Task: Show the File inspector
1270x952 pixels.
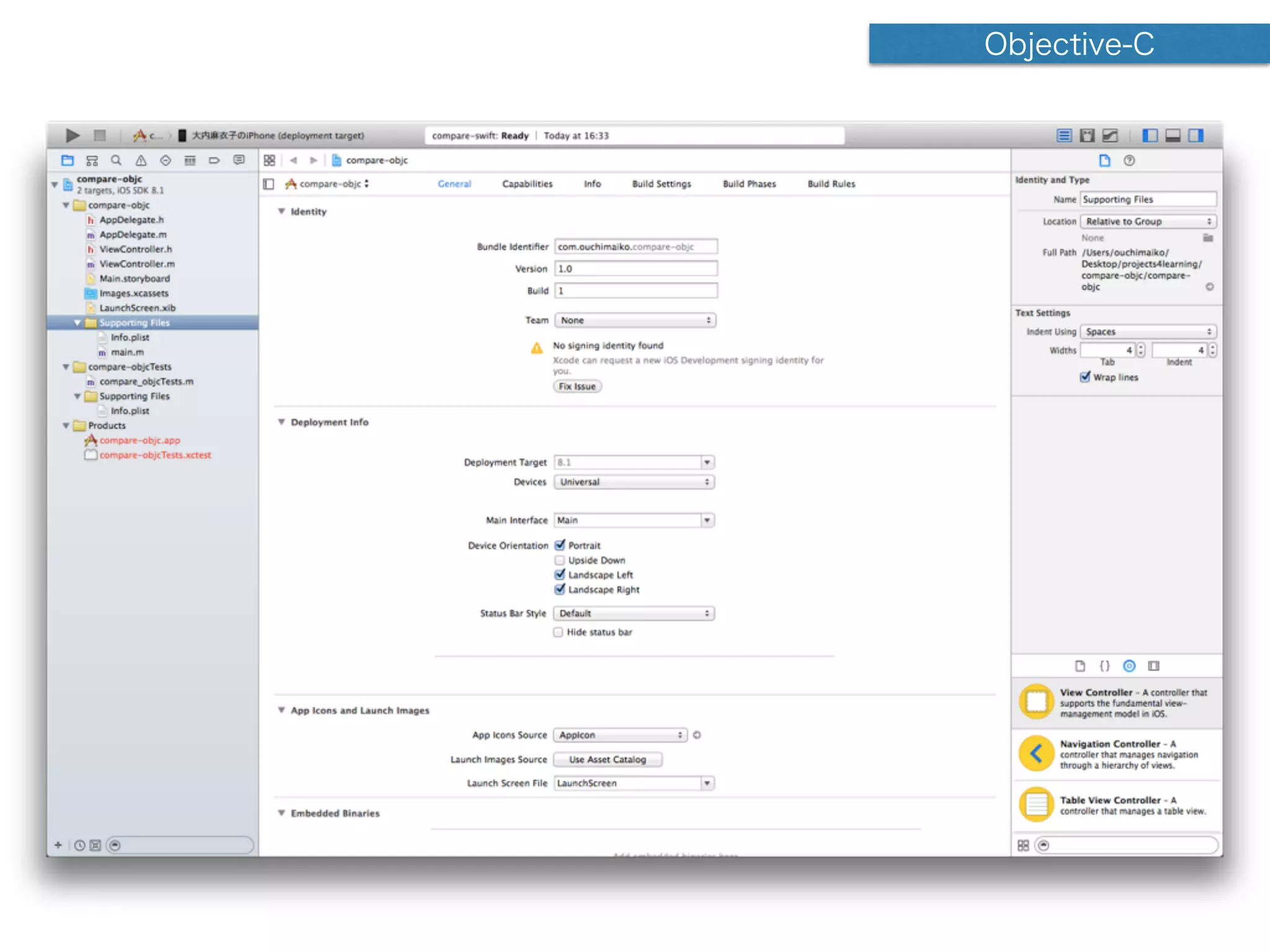Action: point(1104,161)
